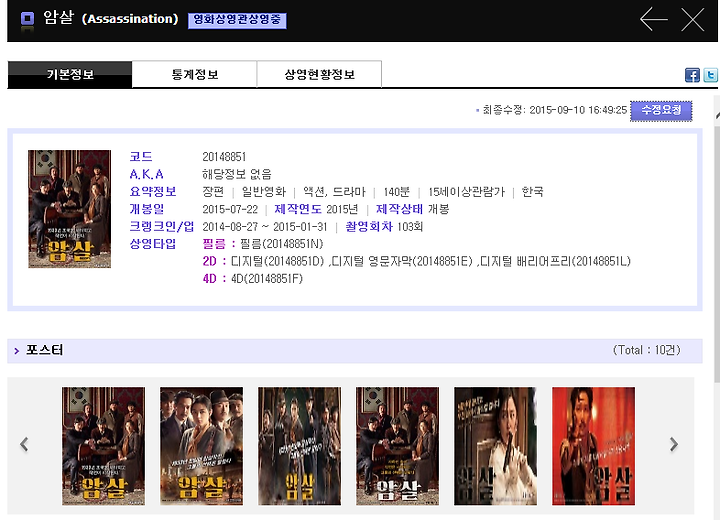Click the Total : 10건 count
Image resolution: width=720 pixels, height=520 pixels.
647,350
